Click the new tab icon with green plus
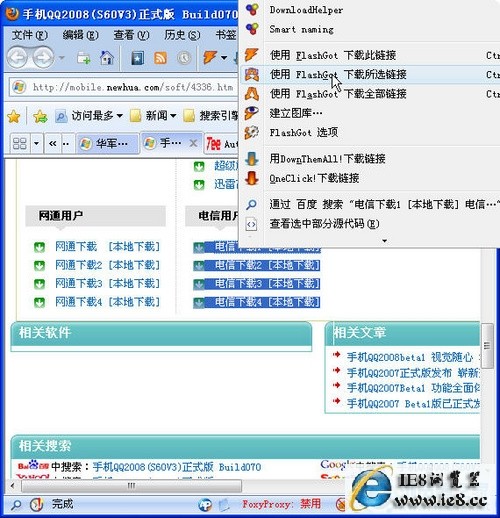The image size is (500, 518). coord(84,58)
